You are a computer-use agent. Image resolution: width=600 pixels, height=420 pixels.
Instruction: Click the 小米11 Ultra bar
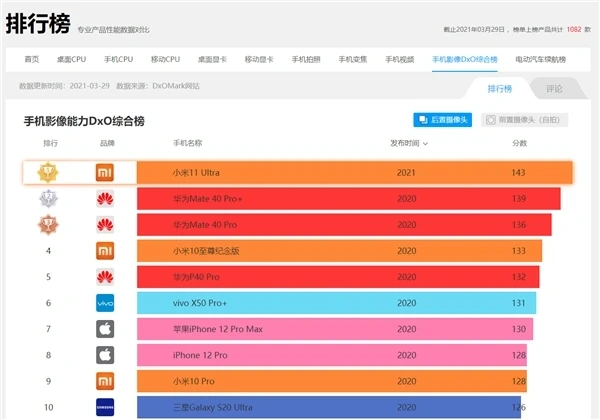(x=355, y=173)
